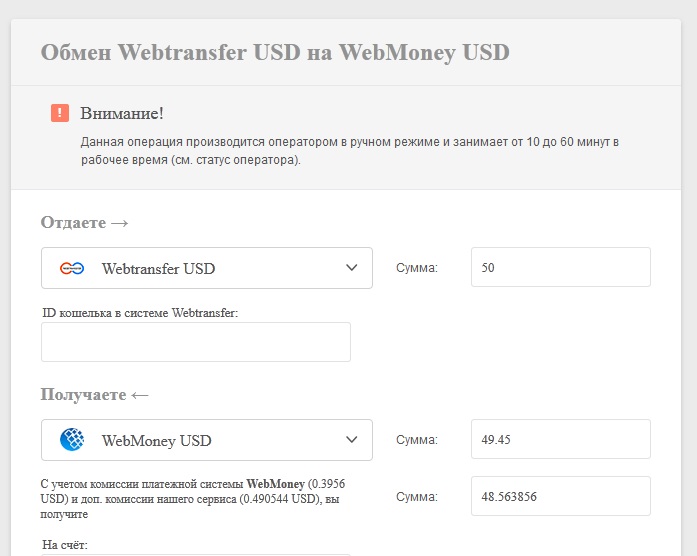Click the red exclamation warning icon
This screenshot has height=556, width=697.
[60, 113]
